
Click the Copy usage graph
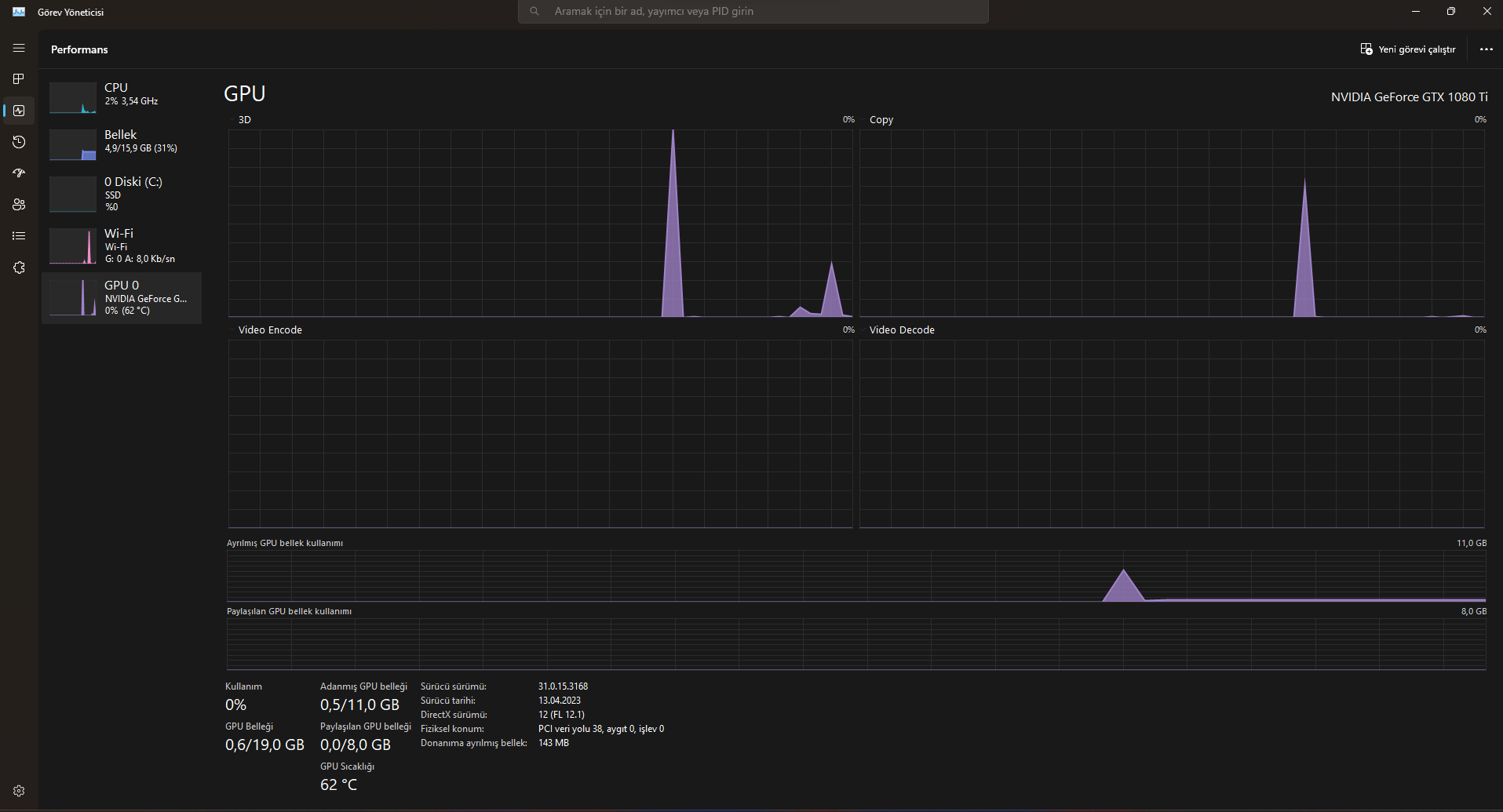pyautogui.click(x=1172, y=223)
